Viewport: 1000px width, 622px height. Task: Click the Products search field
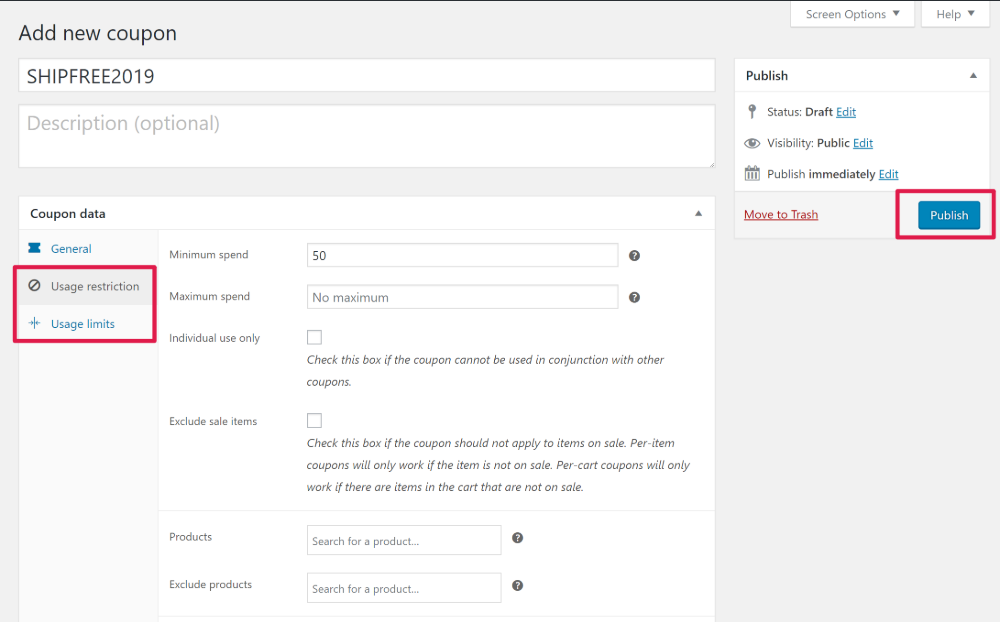click(404, 540)
